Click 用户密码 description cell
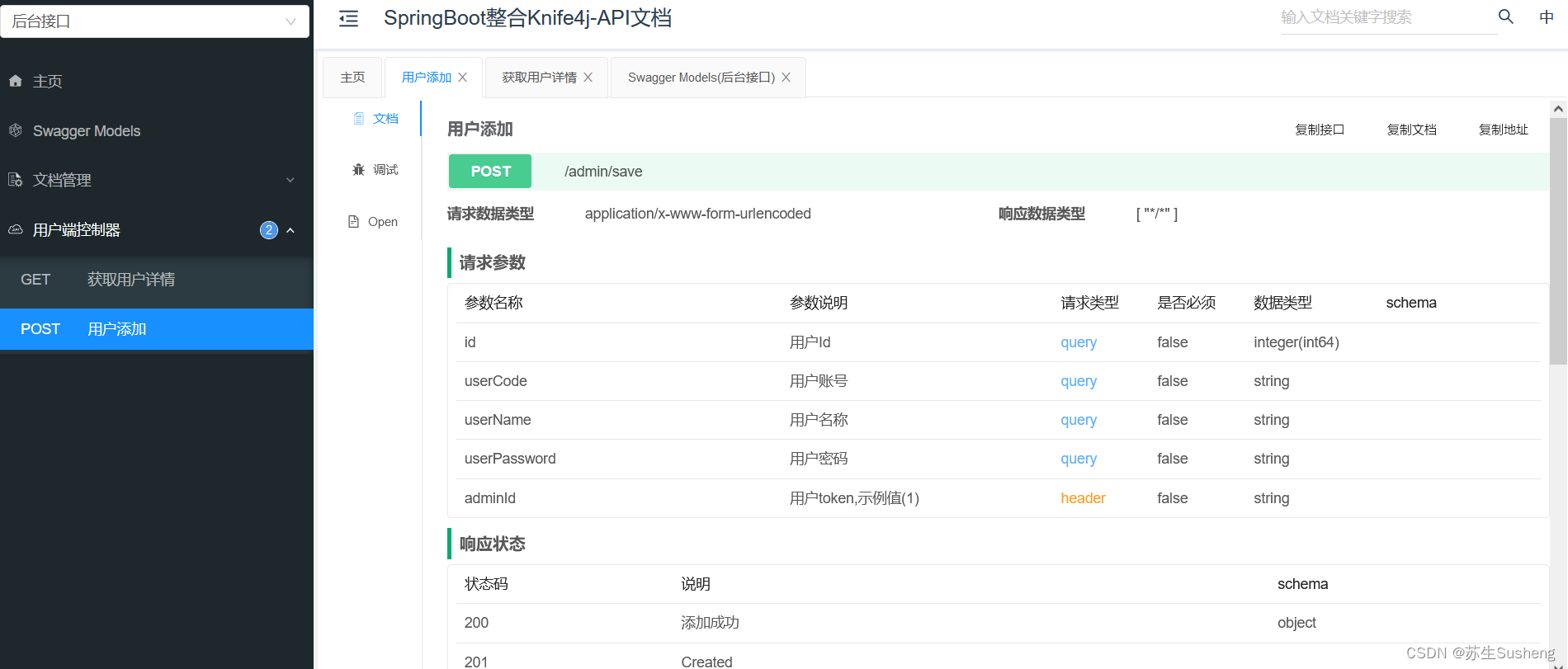The height and width of the screenshot is (669, 1568). [819, 459]
